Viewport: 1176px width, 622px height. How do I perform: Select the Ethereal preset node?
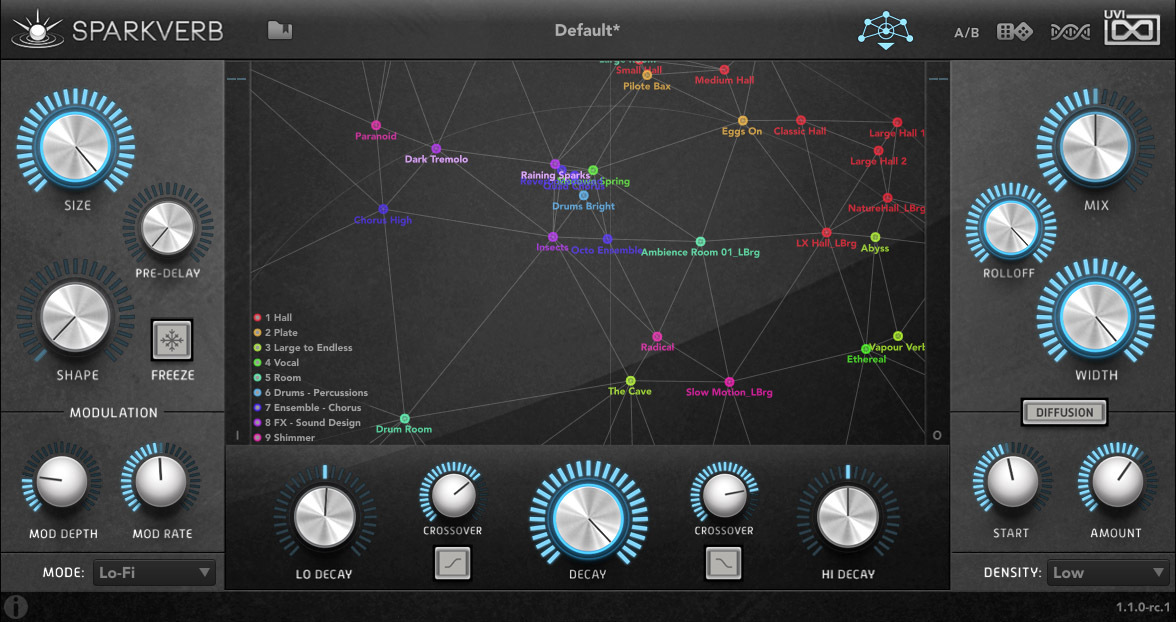click(866, 349)
